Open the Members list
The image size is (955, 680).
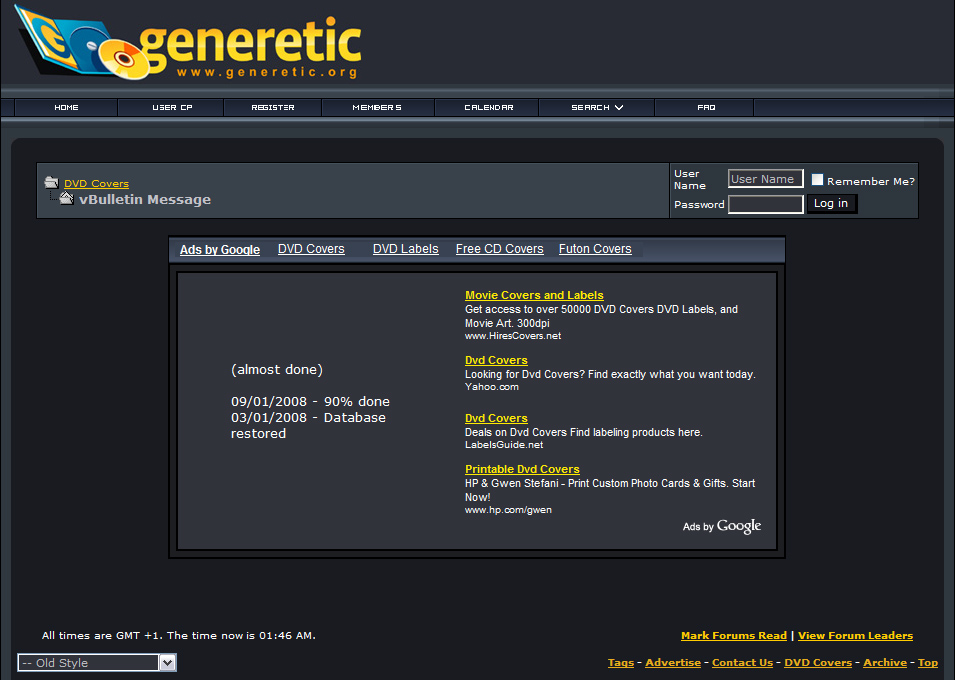tap(377, 107)
